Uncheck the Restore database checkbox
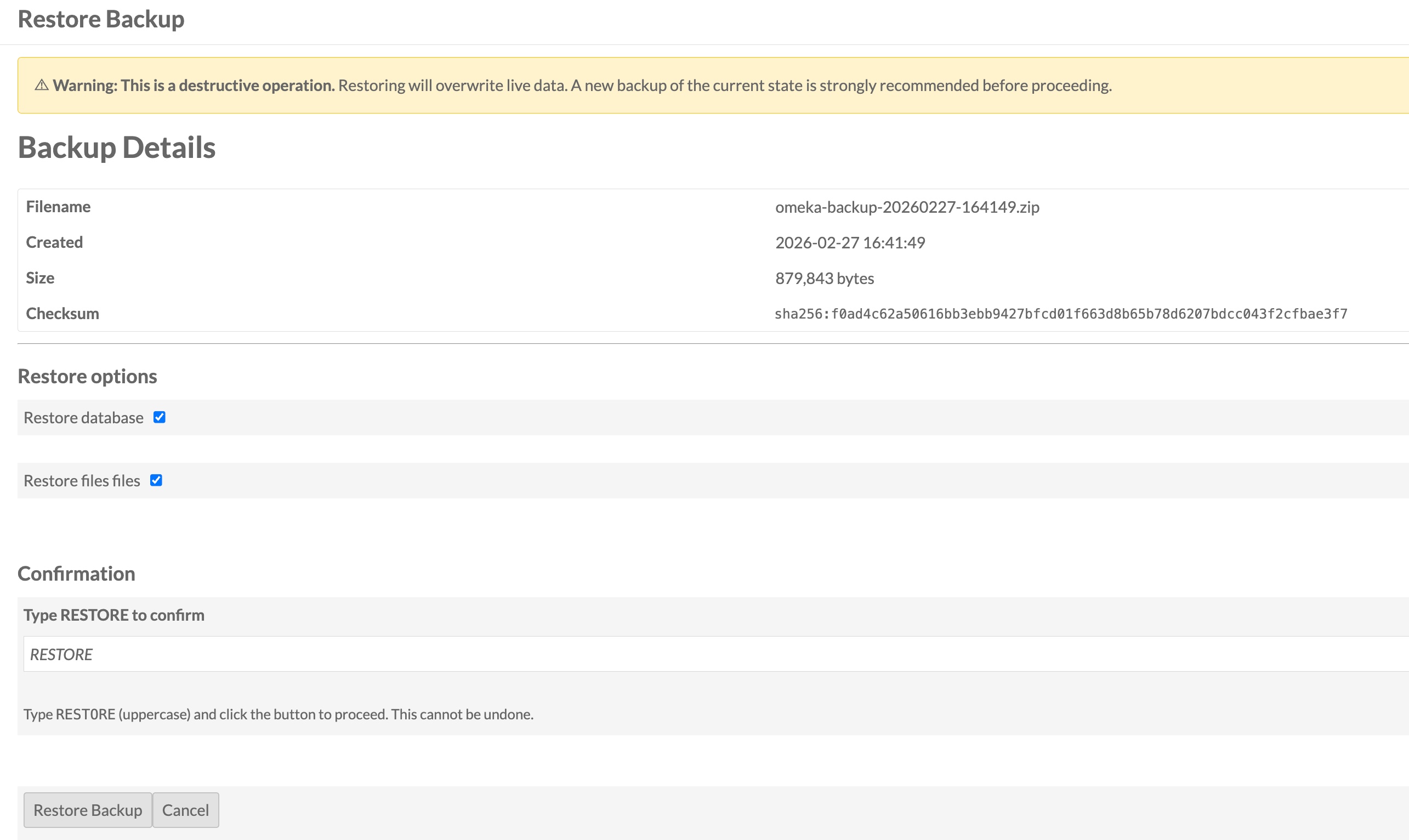Screen dimensions: 1409x840 click(x=160, y=417)
